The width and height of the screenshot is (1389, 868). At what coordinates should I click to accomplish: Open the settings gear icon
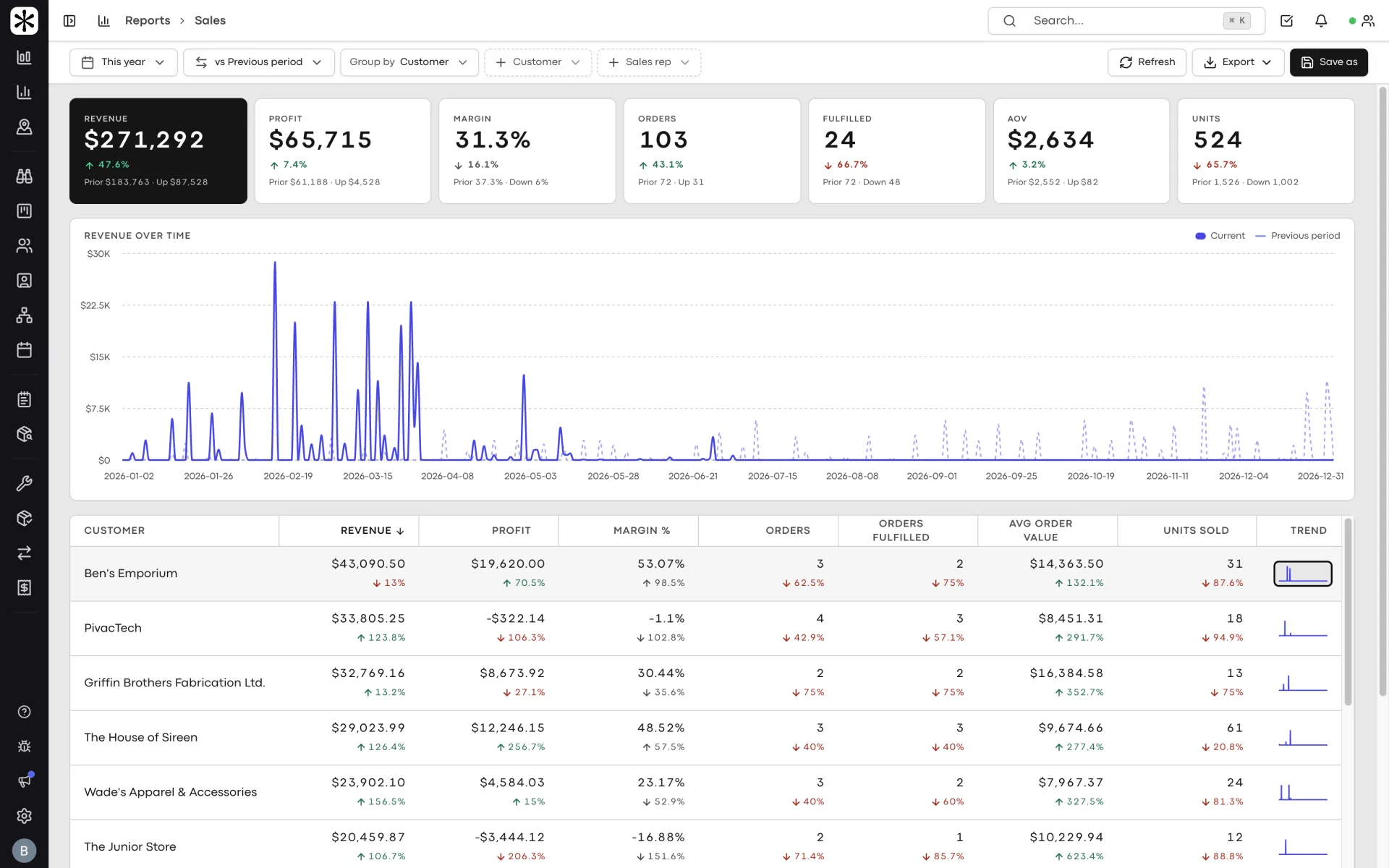click(24, 816)
